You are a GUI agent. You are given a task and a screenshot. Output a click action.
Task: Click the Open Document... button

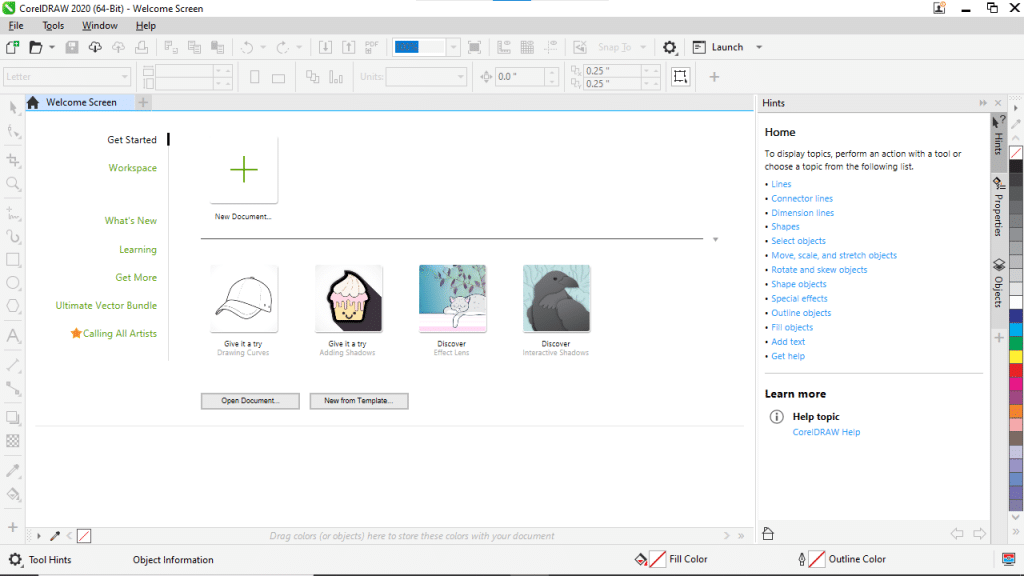(250, 401)
